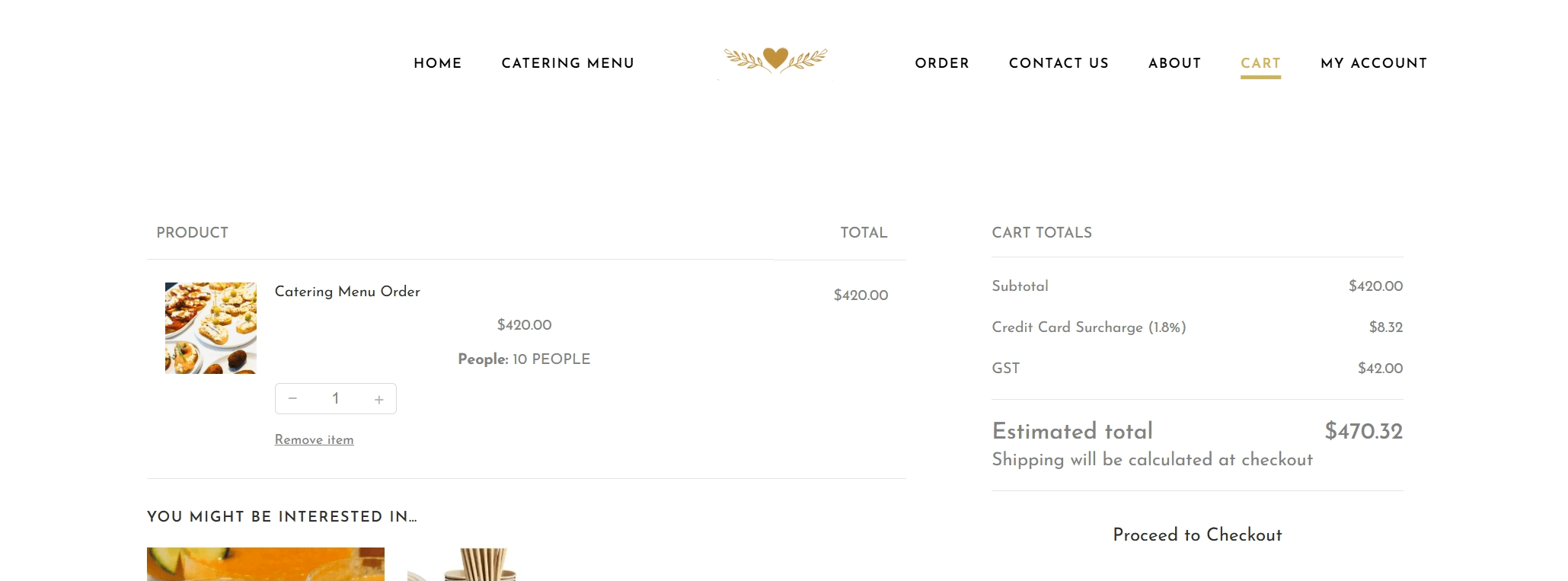Remove item from the cart
1568x581 pixels.
point(314,440)
